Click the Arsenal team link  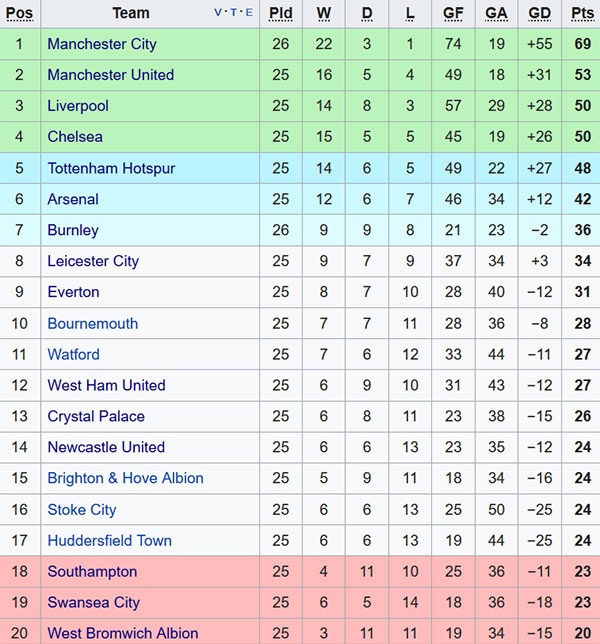coord(73,199)
